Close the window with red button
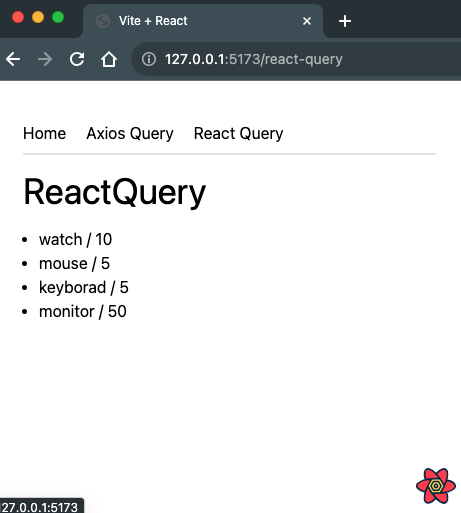This screenshot has width=461, height=513. pyautogui.click(x=18, y=17)
